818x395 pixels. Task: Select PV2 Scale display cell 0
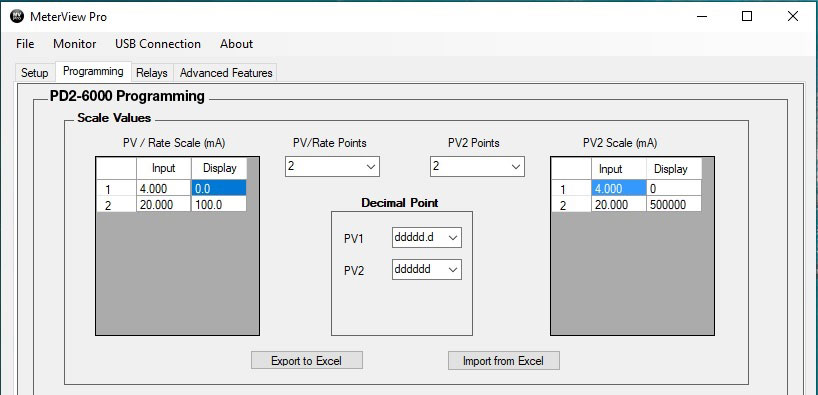pos(674,188)
